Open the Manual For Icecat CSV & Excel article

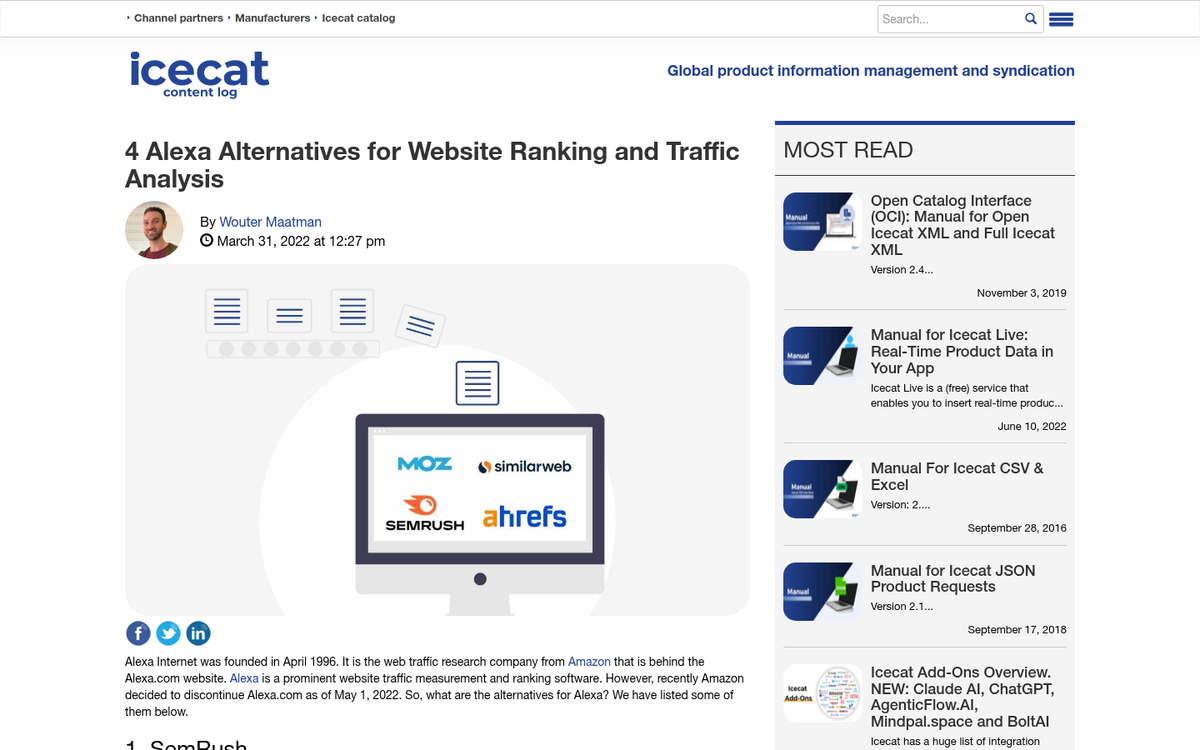click(956, 476)
